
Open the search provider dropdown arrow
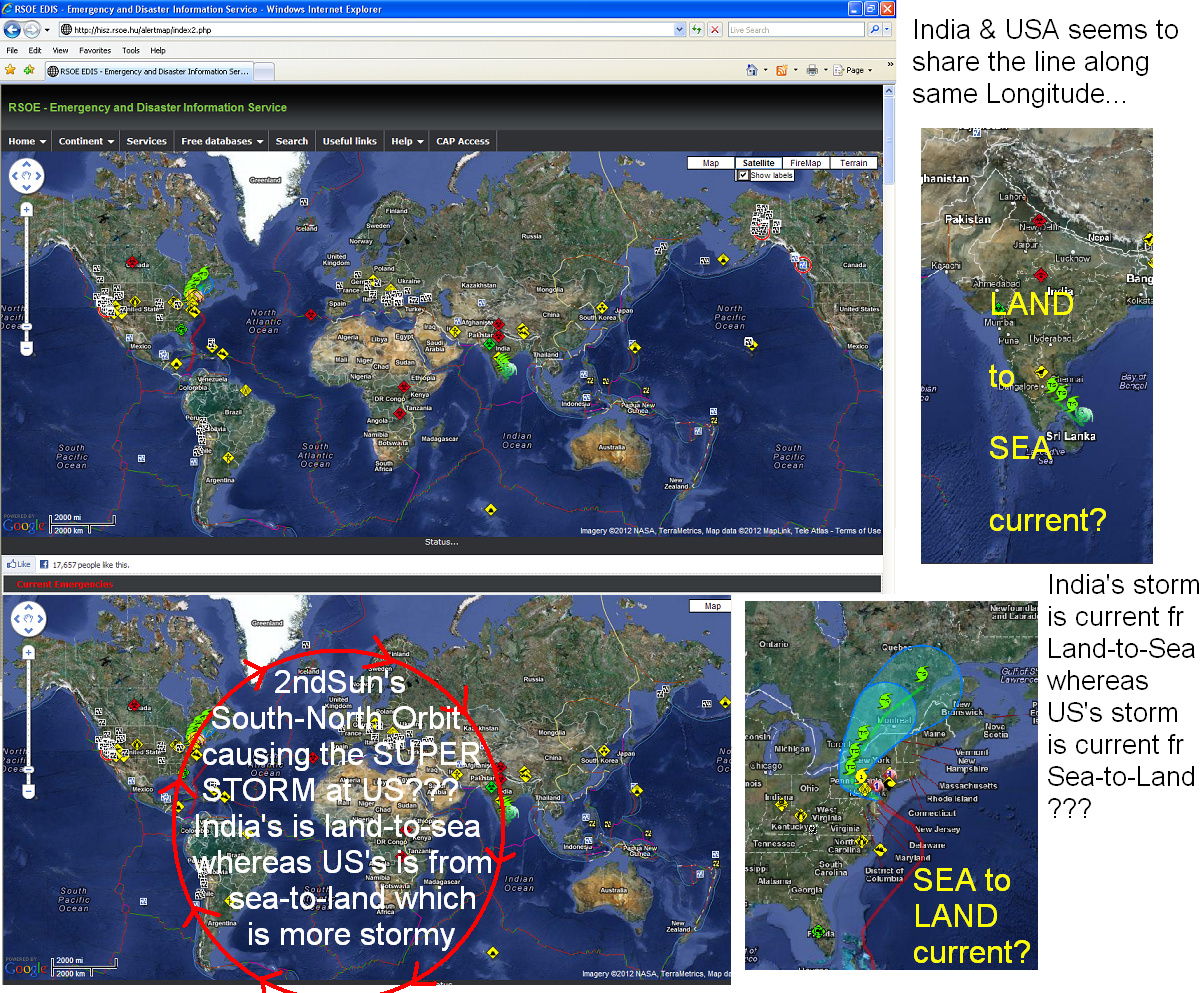pos(887,30)
